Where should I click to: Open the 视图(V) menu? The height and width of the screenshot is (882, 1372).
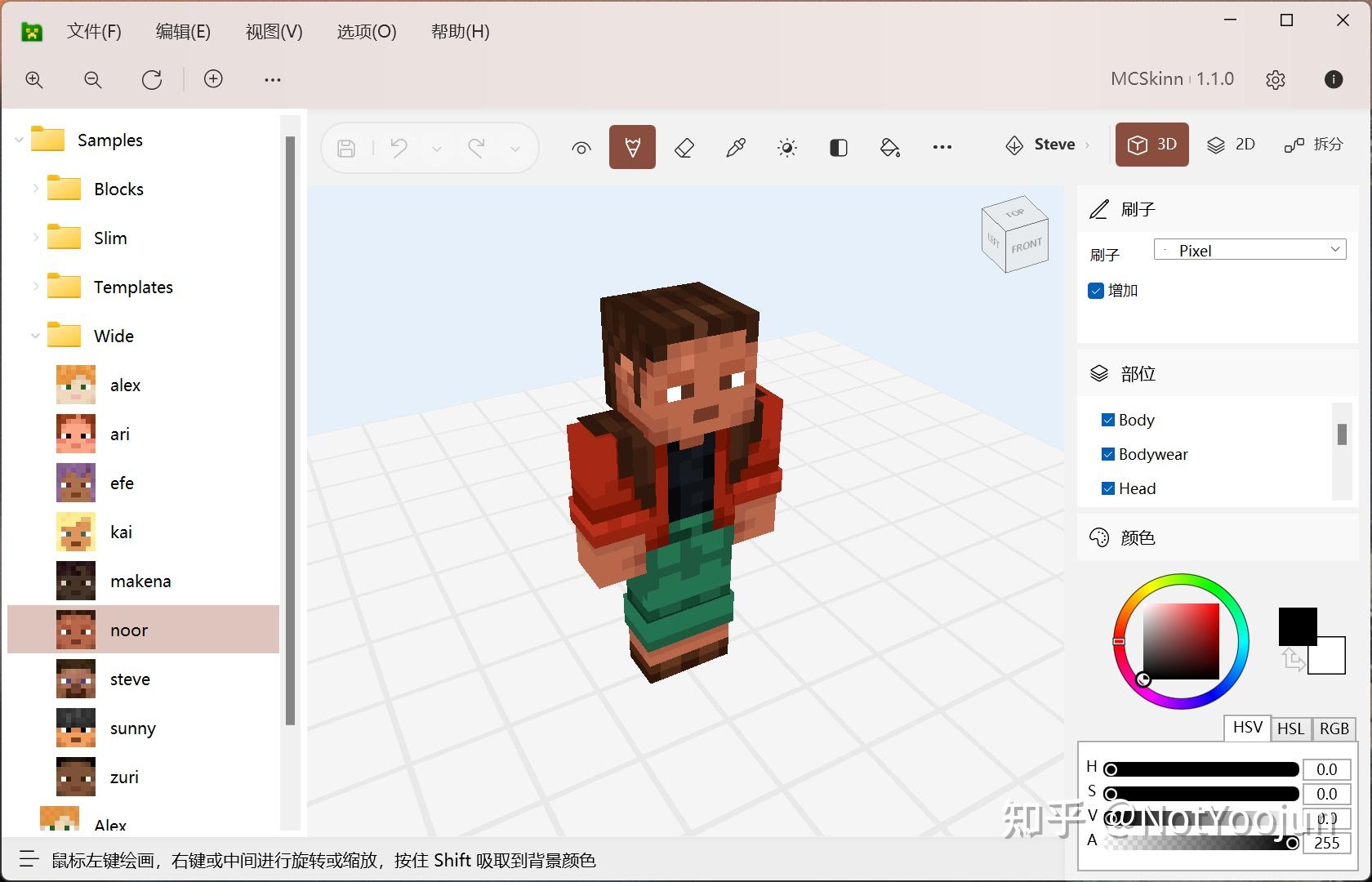(x=273, y=32)
